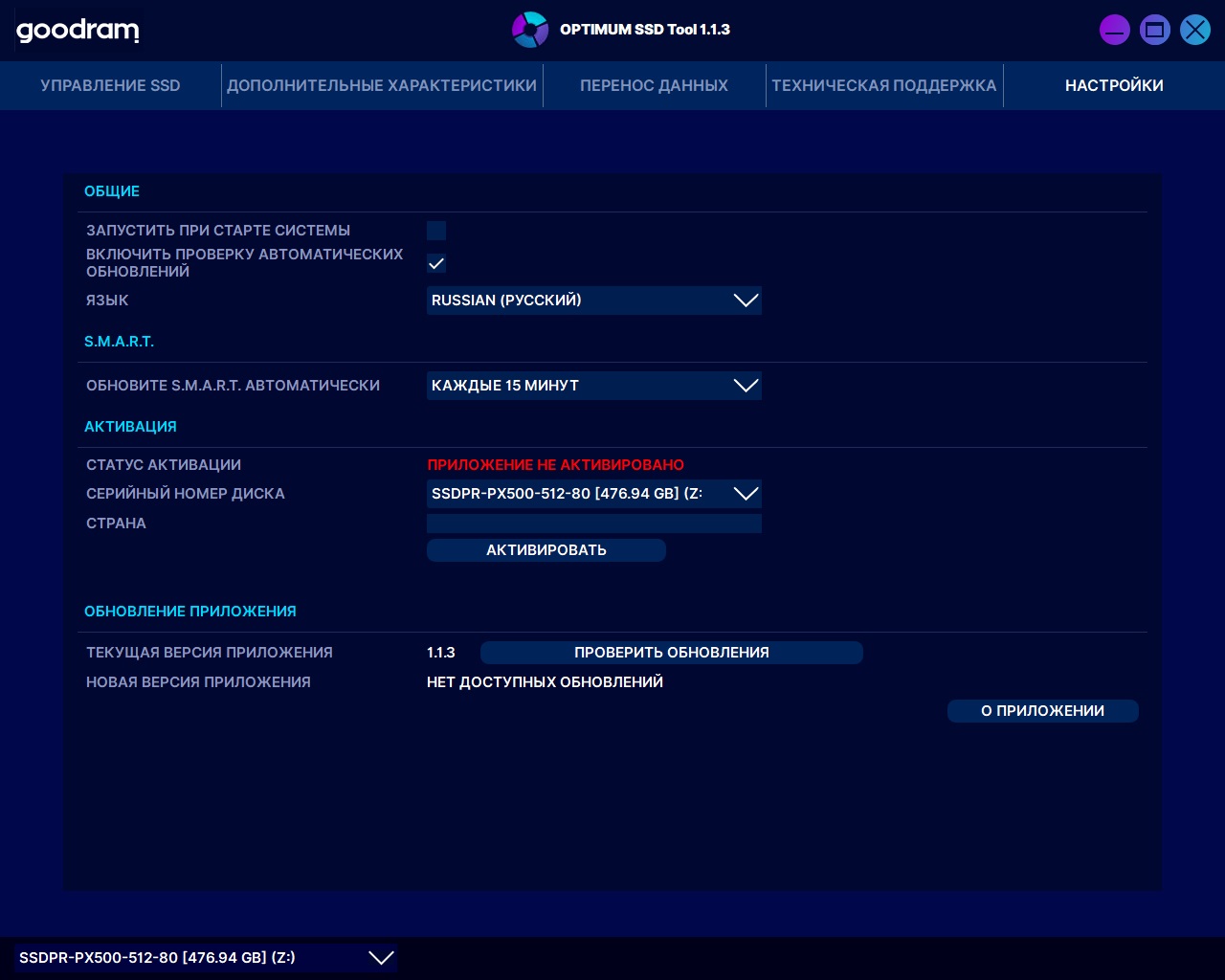
Task: Click the Активация section heading
Action: 130,427
